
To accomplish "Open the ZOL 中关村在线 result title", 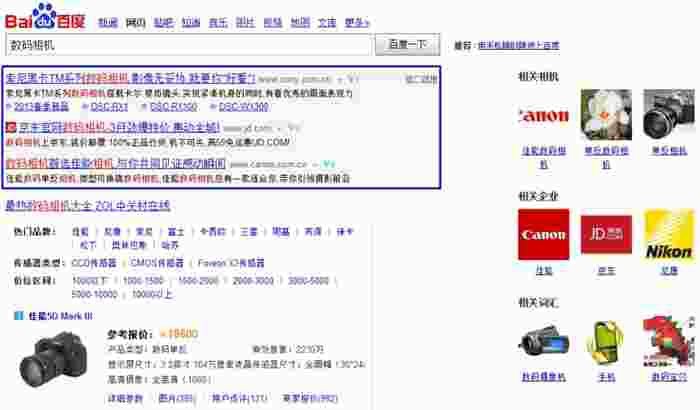I will [x=88, y=205].
